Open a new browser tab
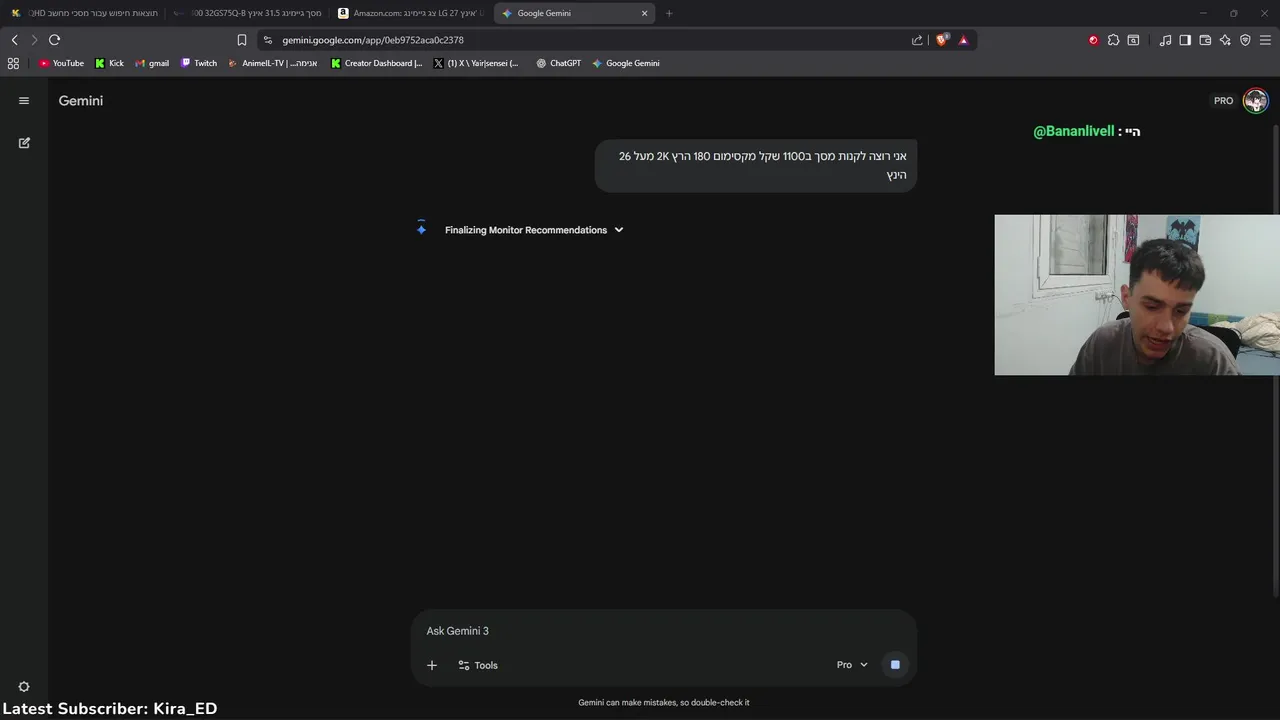Viewport: 1280px width, 720px height. (669, 13)
